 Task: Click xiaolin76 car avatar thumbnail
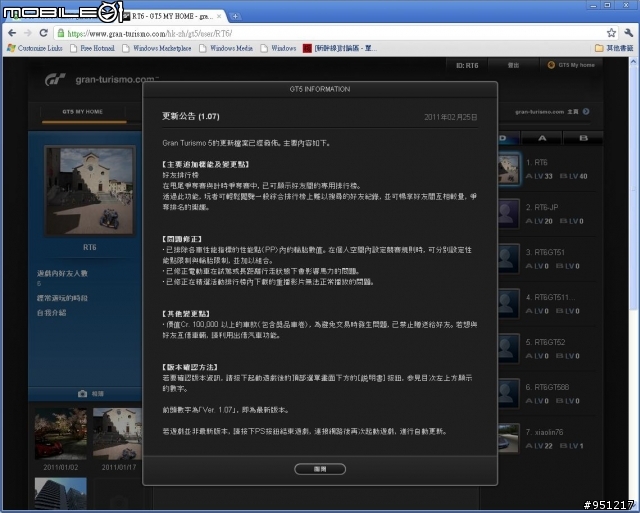click(509, 438)
